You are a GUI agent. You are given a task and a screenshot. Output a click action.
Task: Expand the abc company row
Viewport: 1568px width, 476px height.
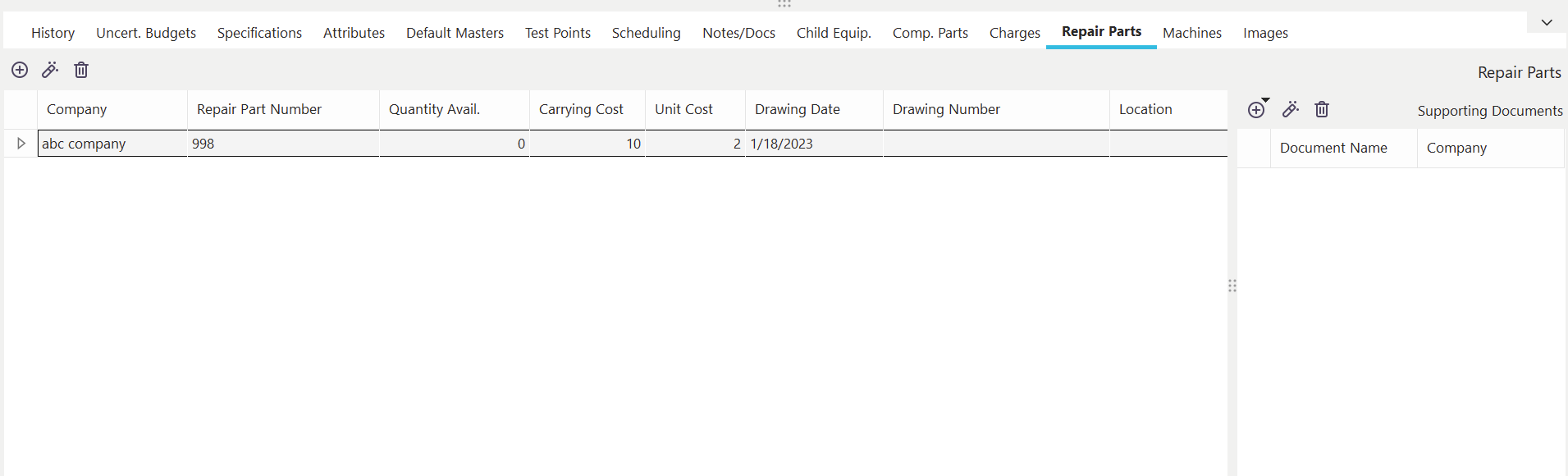tap(21, 144)
